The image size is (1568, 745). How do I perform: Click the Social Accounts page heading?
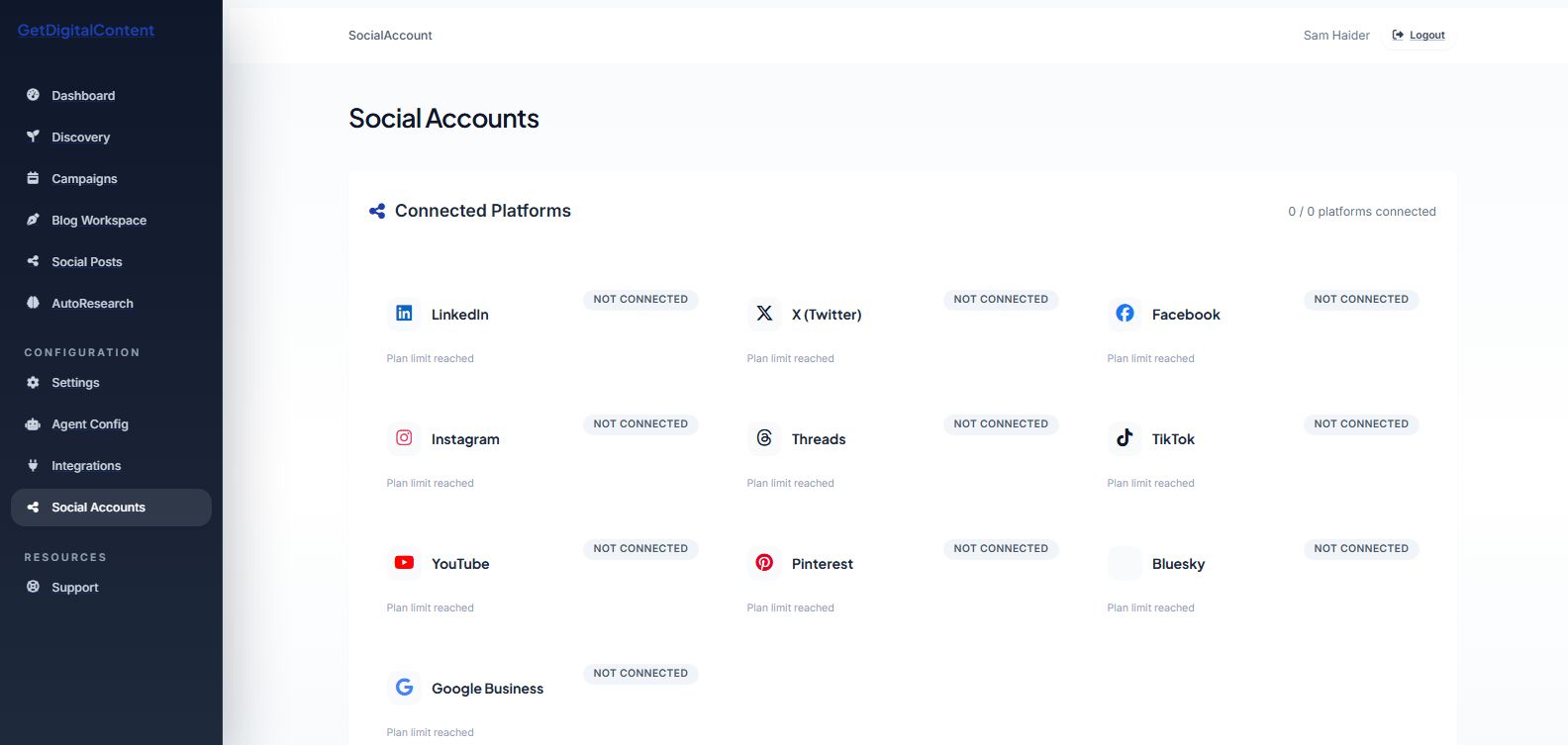[x=443, y=119]
